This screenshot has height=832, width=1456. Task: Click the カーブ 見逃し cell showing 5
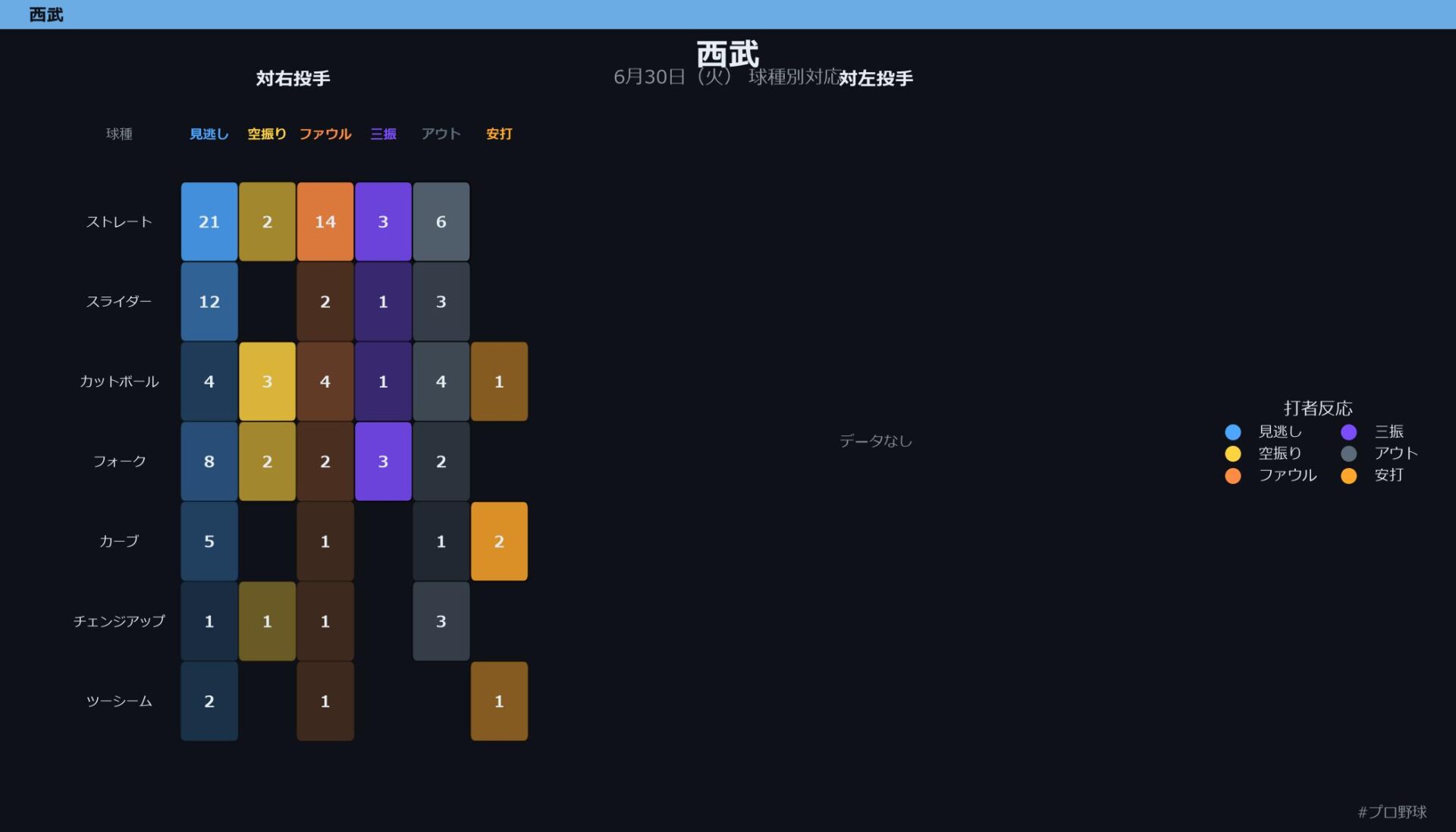coord(209,541)
